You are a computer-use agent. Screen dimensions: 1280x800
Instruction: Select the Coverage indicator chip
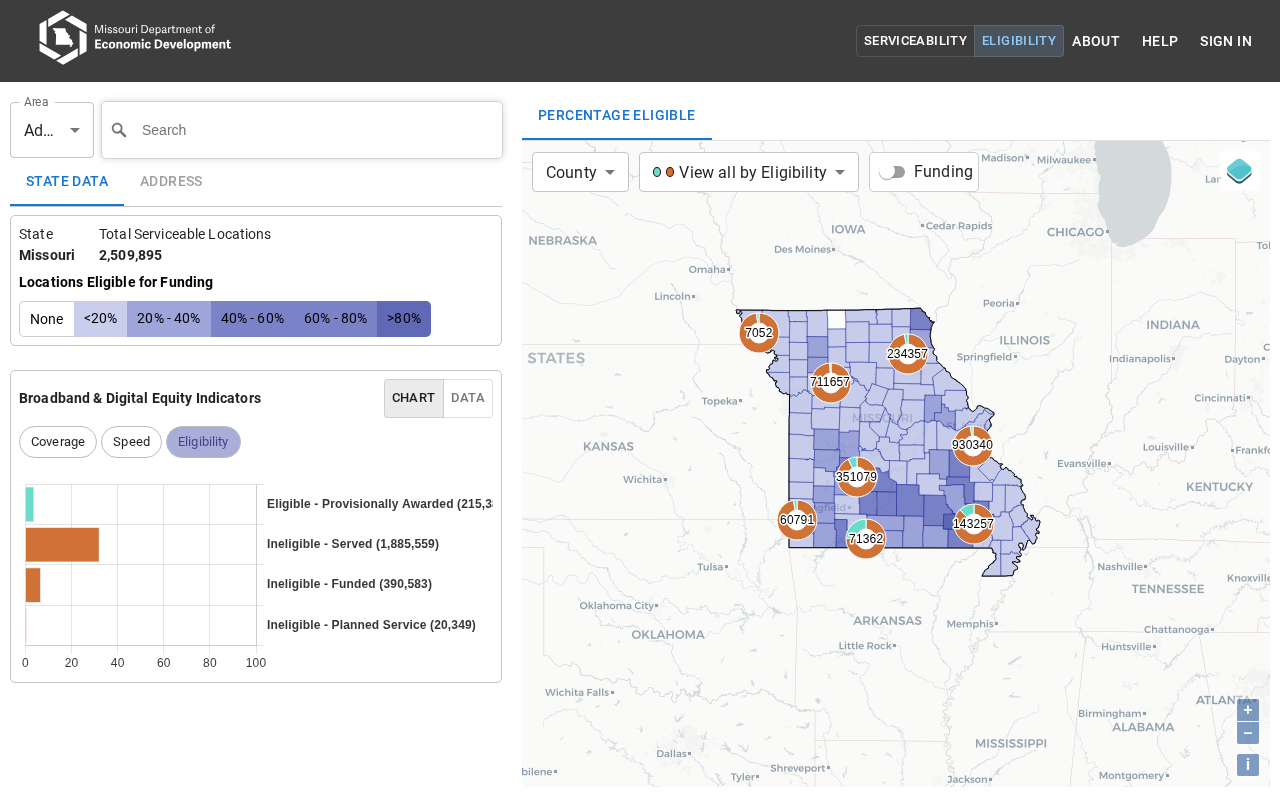[58, 442]
